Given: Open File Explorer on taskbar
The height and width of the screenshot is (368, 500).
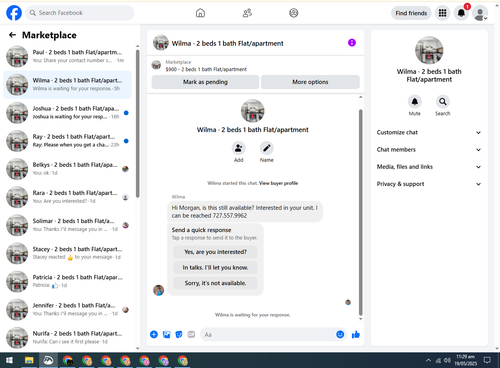Looking at the screenshot, I should (x=29, y=360).
